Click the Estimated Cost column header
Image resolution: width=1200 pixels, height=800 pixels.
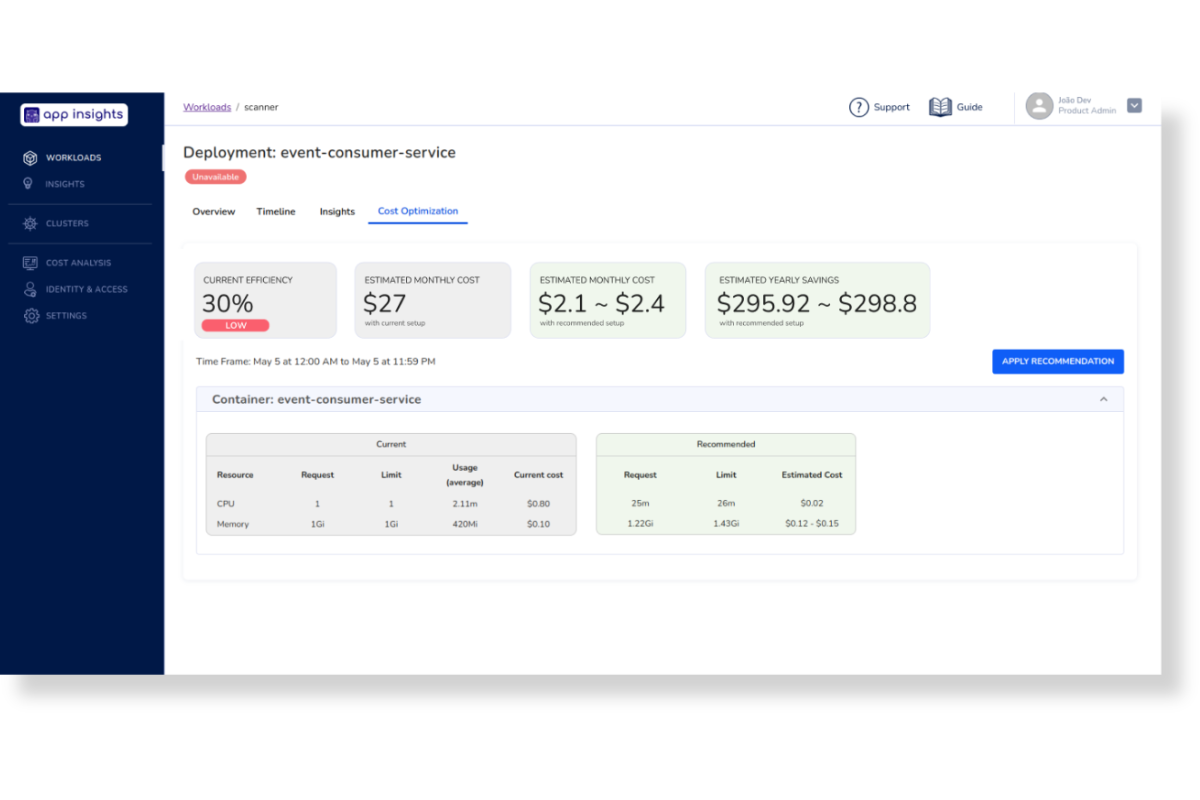tap(812, 475)
